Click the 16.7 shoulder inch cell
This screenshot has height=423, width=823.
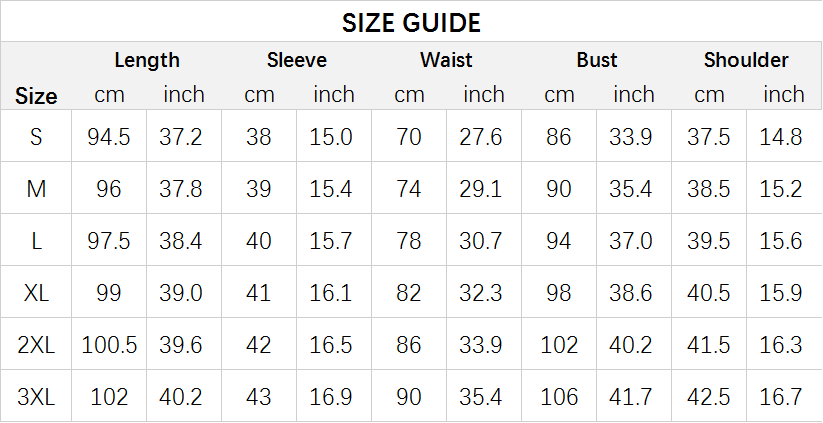(x=781, y=397)
